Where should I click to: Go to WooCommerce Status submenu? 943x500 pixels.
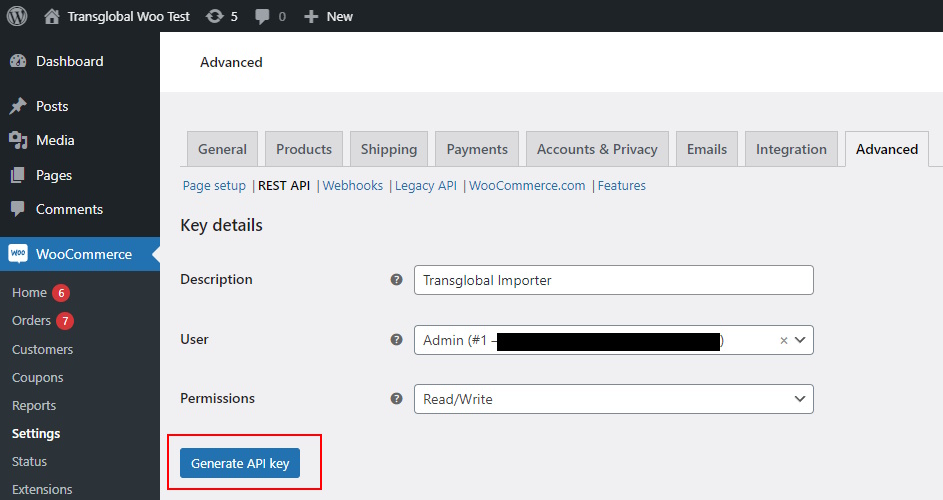[x=29, y=461]
